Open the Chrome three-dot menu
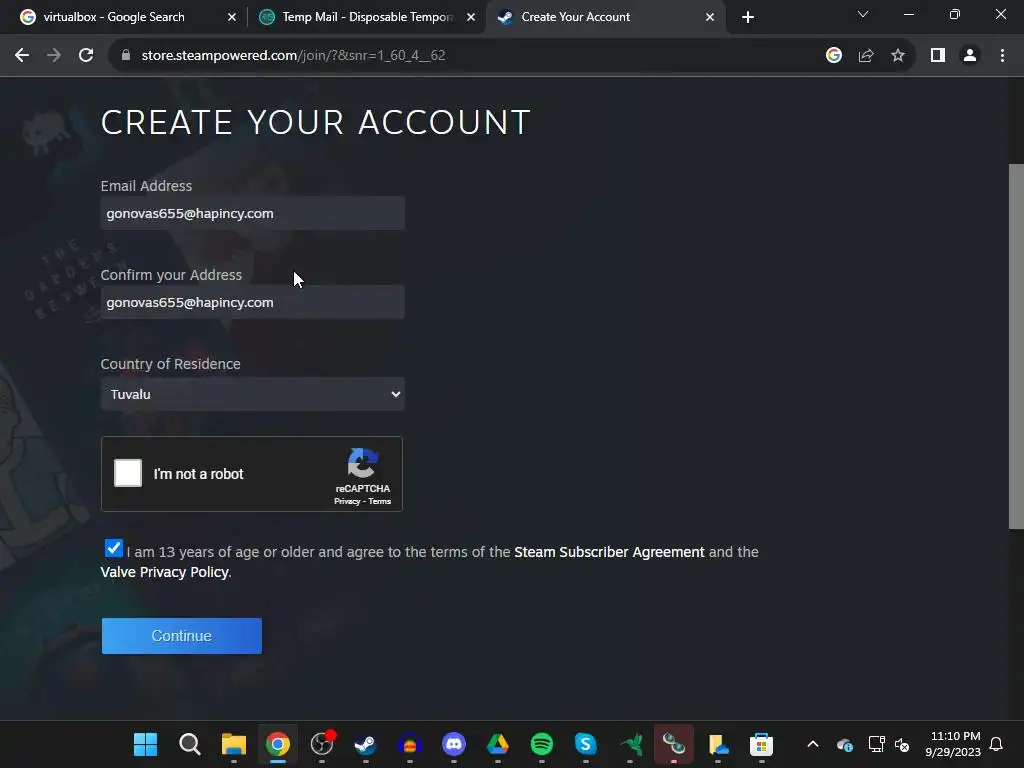Image resolution: width=1024 pixels, height=768 pixels. [x=1002, y=56]
